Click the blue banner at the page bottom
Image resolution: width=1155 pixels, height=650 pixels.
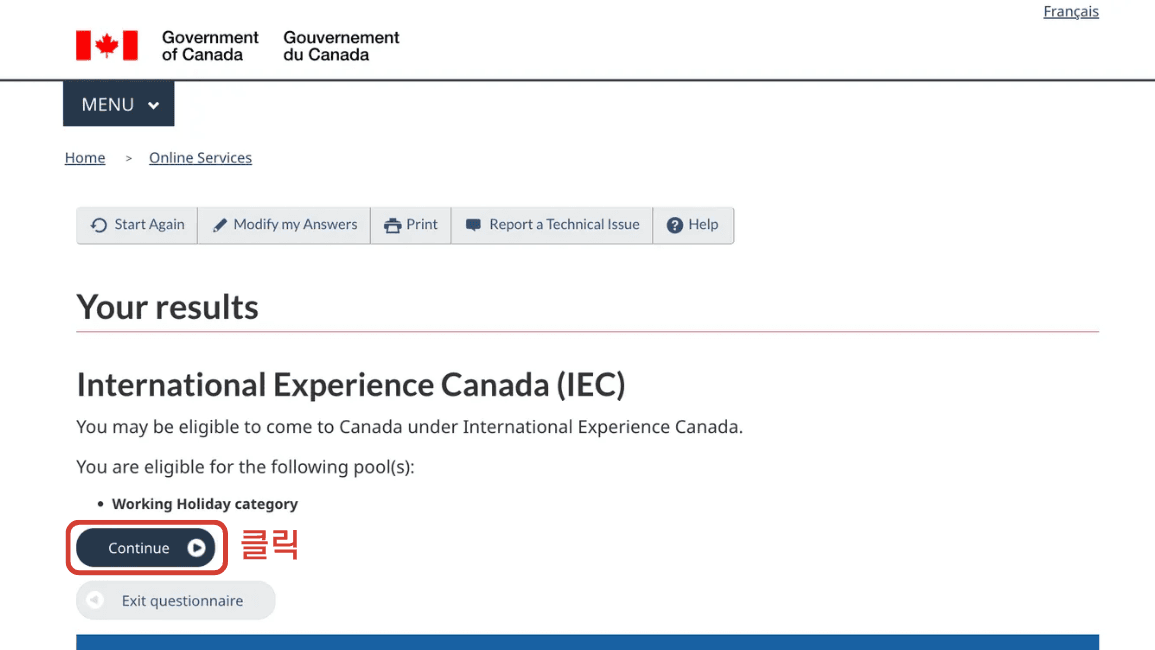coord(587,642)
